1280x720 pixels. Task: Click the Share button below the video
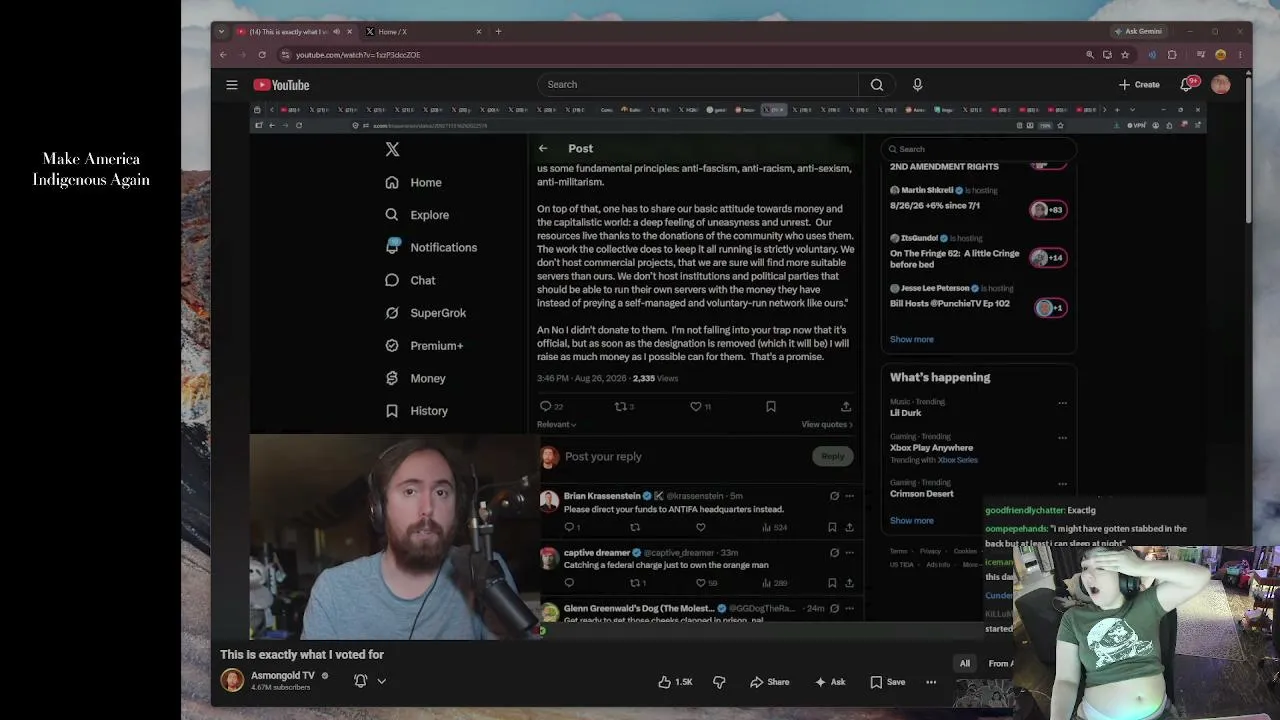click(770, 682)
